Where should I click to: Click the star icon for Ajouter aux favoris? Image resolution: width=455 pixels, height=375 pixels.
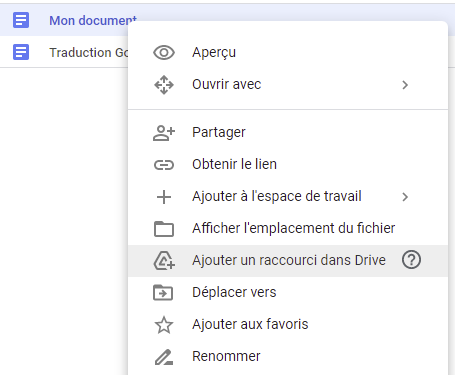[164, 325]
